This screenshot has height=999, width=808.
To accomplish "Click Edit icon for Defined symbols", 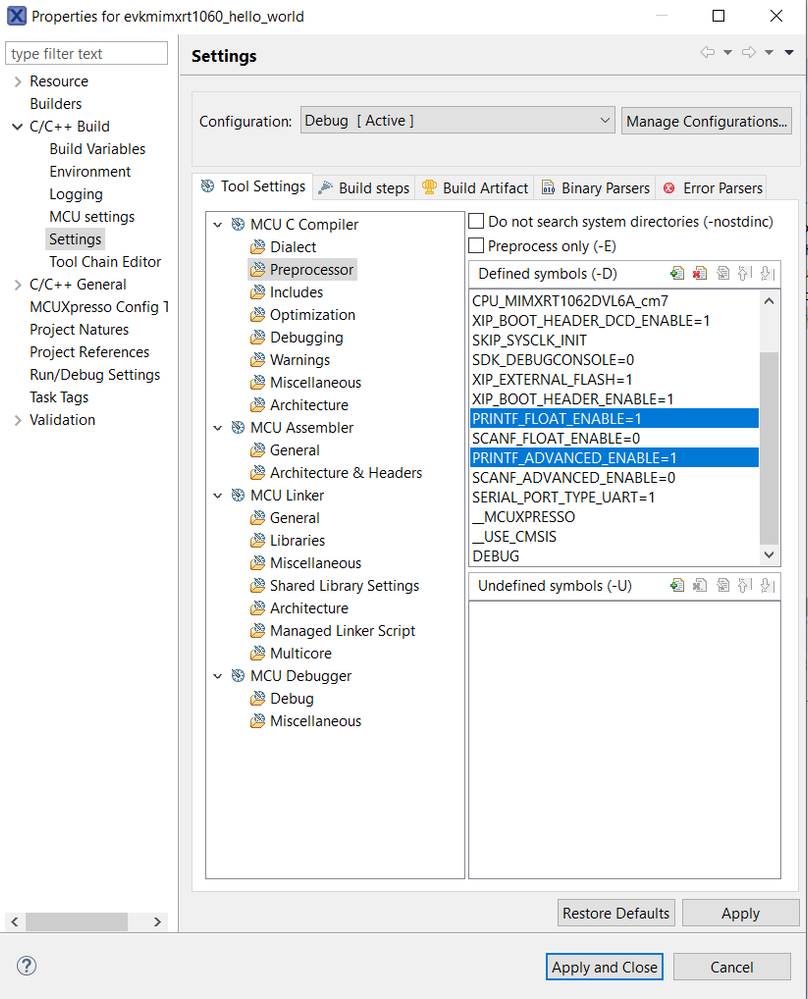I will (723, 273).
